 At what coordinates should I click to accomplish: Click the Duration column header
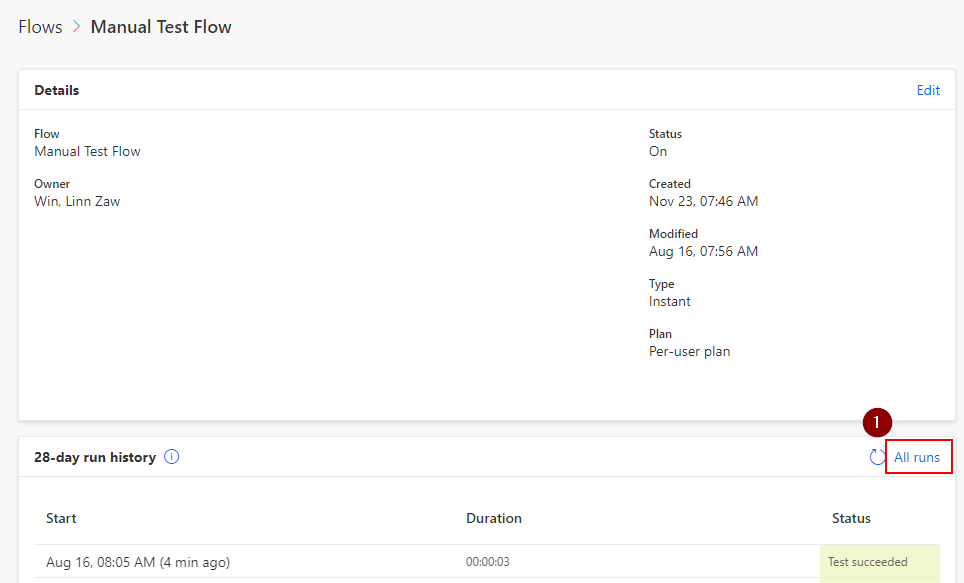tap(494, 518)
